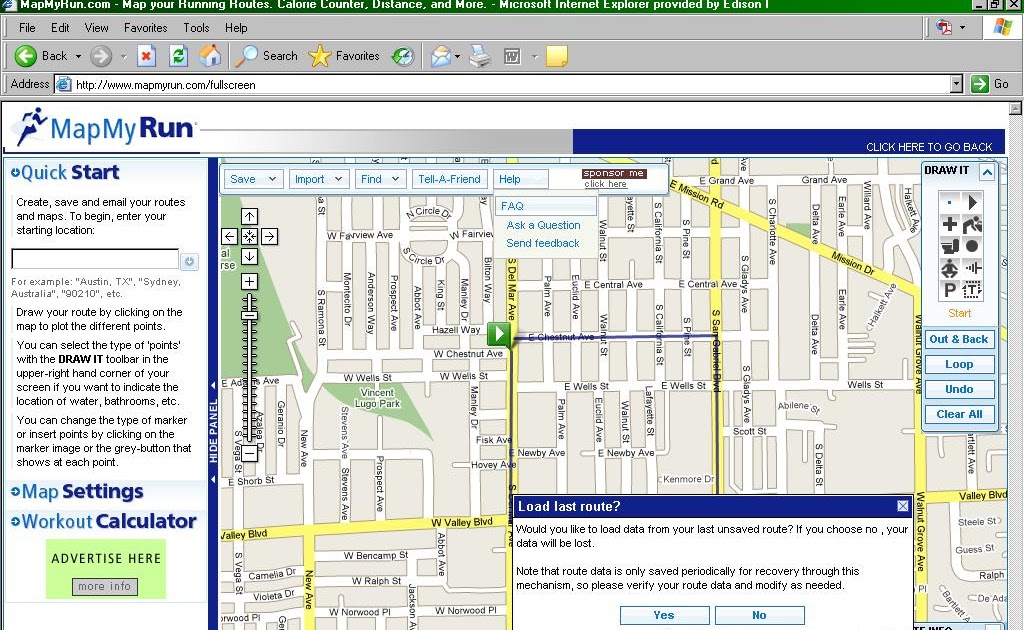Image resolution: width=1024 pixels, height=630 pixels.
Task: Open the File menu
Action: click(27, 28)
